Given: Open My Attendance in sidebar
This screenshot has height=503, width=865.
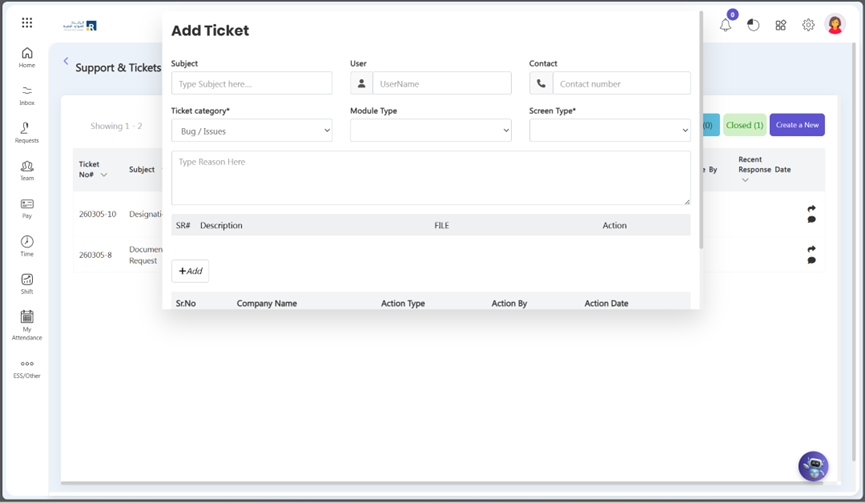Looking at the screenshot, I should (27, 323).
